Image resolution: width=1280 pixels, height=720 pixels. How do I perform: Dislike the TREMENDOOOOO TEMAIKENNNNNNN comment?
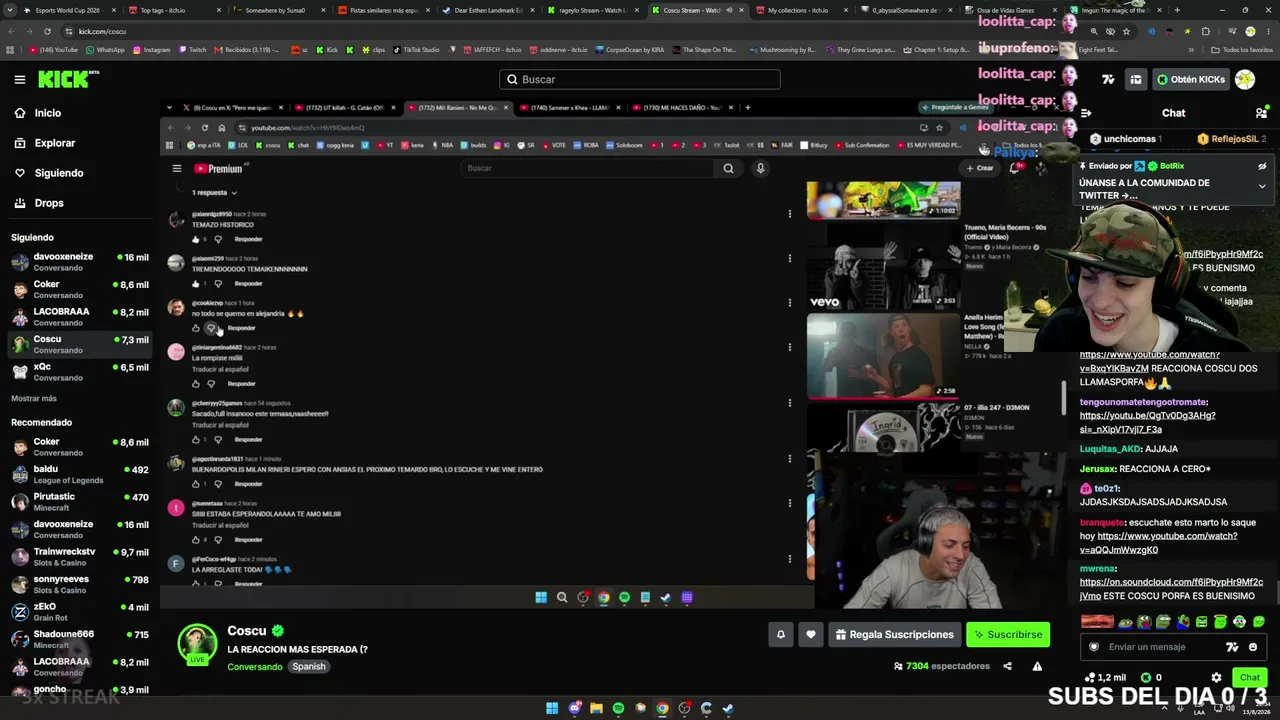coord(217,284)
